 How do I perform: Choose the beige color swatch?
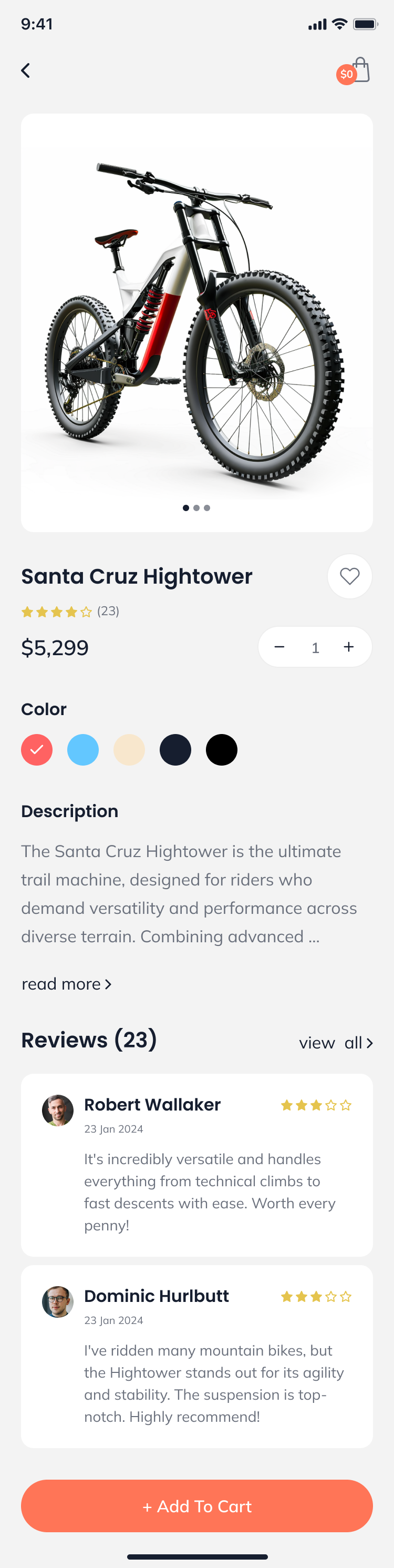click(x=130, y=750)
